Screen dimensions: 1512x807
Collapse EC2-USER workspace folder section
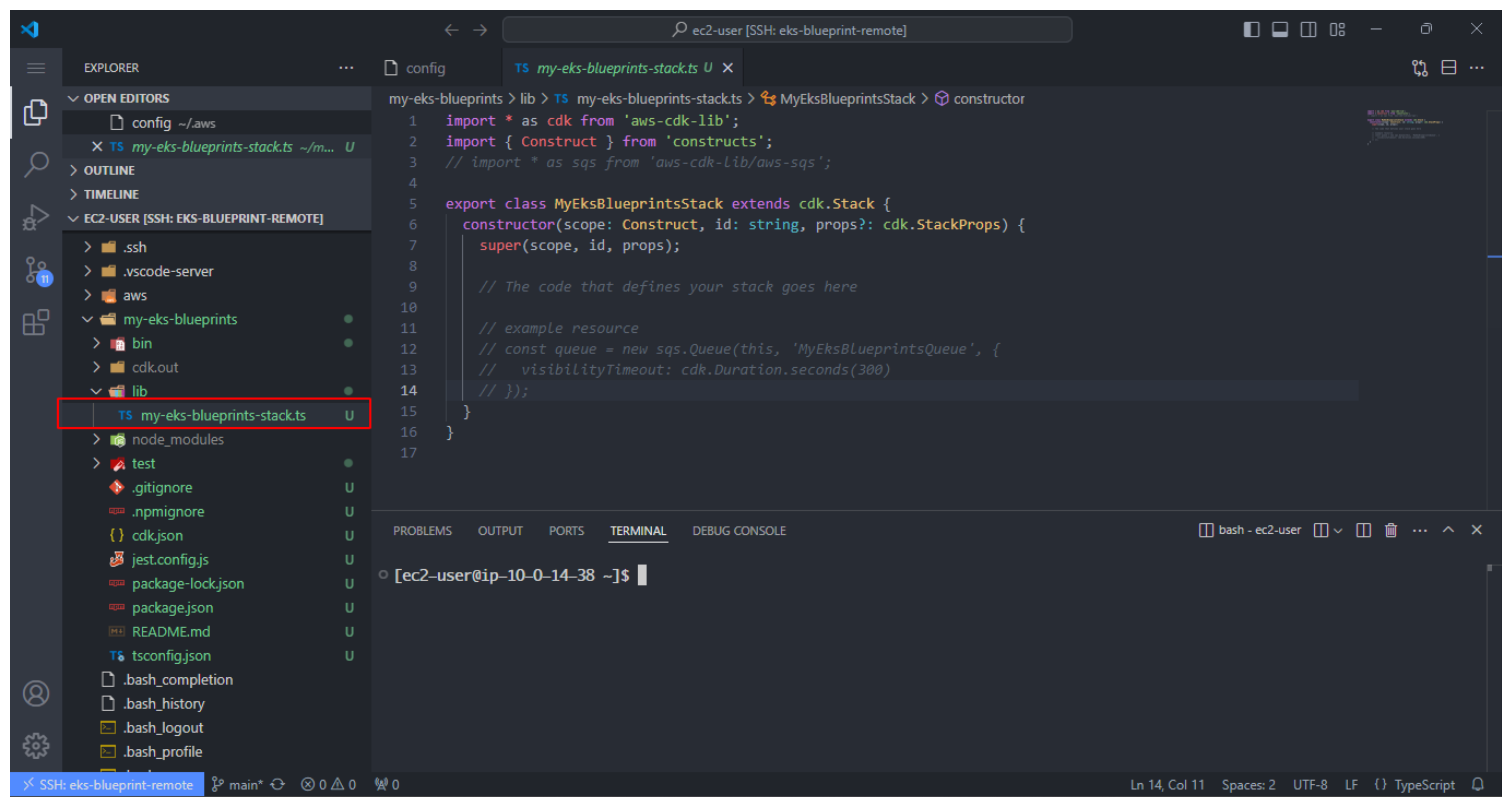216,218
